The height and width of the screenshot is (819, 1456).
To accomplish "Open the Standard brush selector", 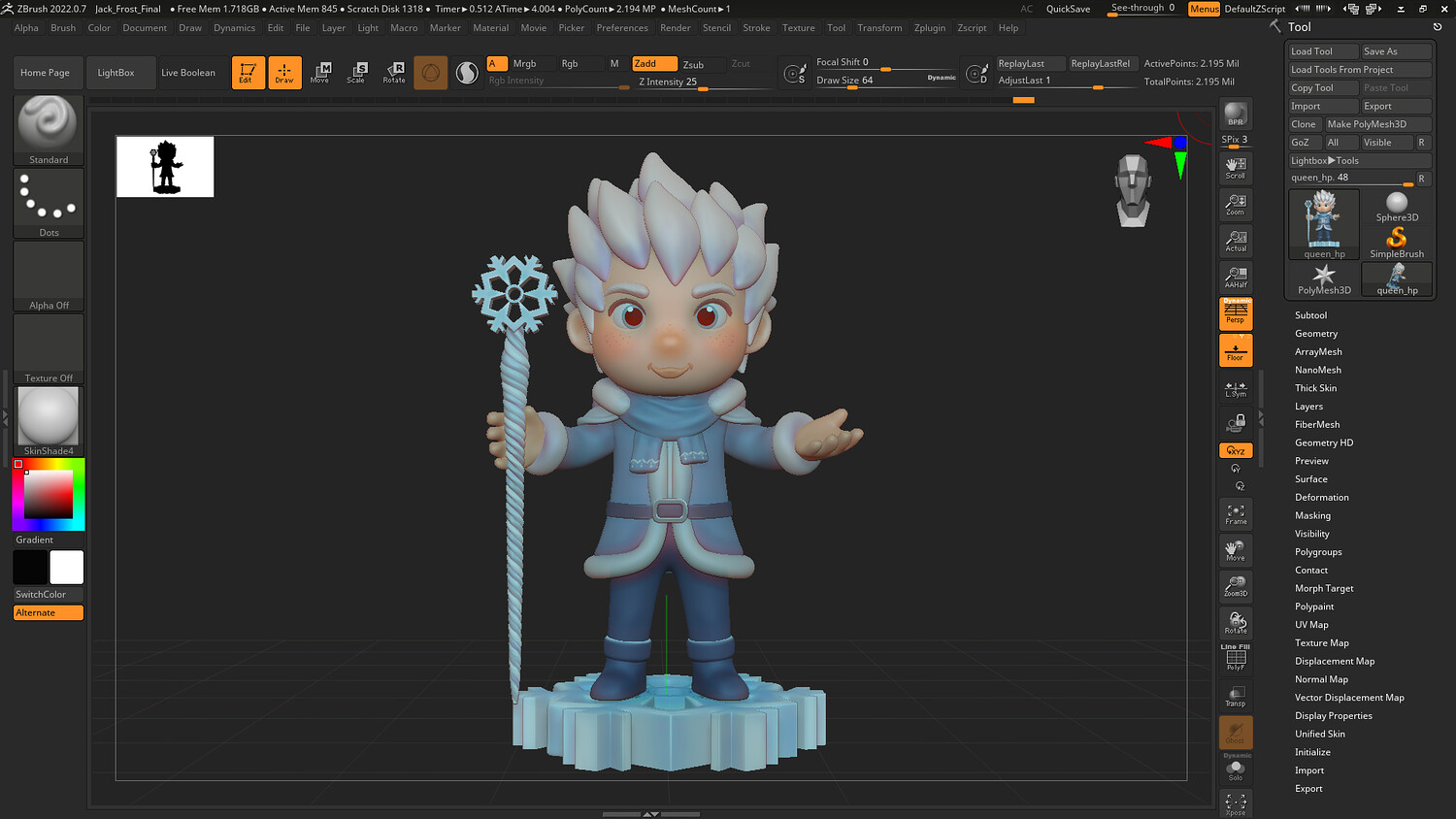I will point(49,130).
